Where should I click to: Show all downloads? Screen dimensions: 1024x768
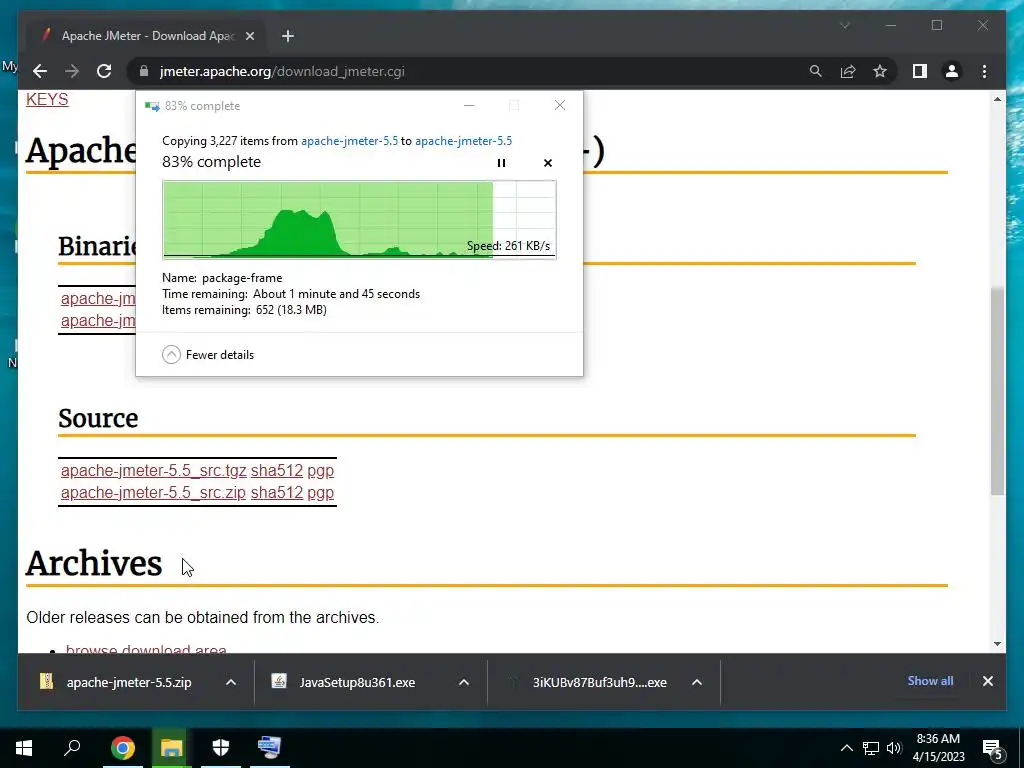tap(930, 681)
